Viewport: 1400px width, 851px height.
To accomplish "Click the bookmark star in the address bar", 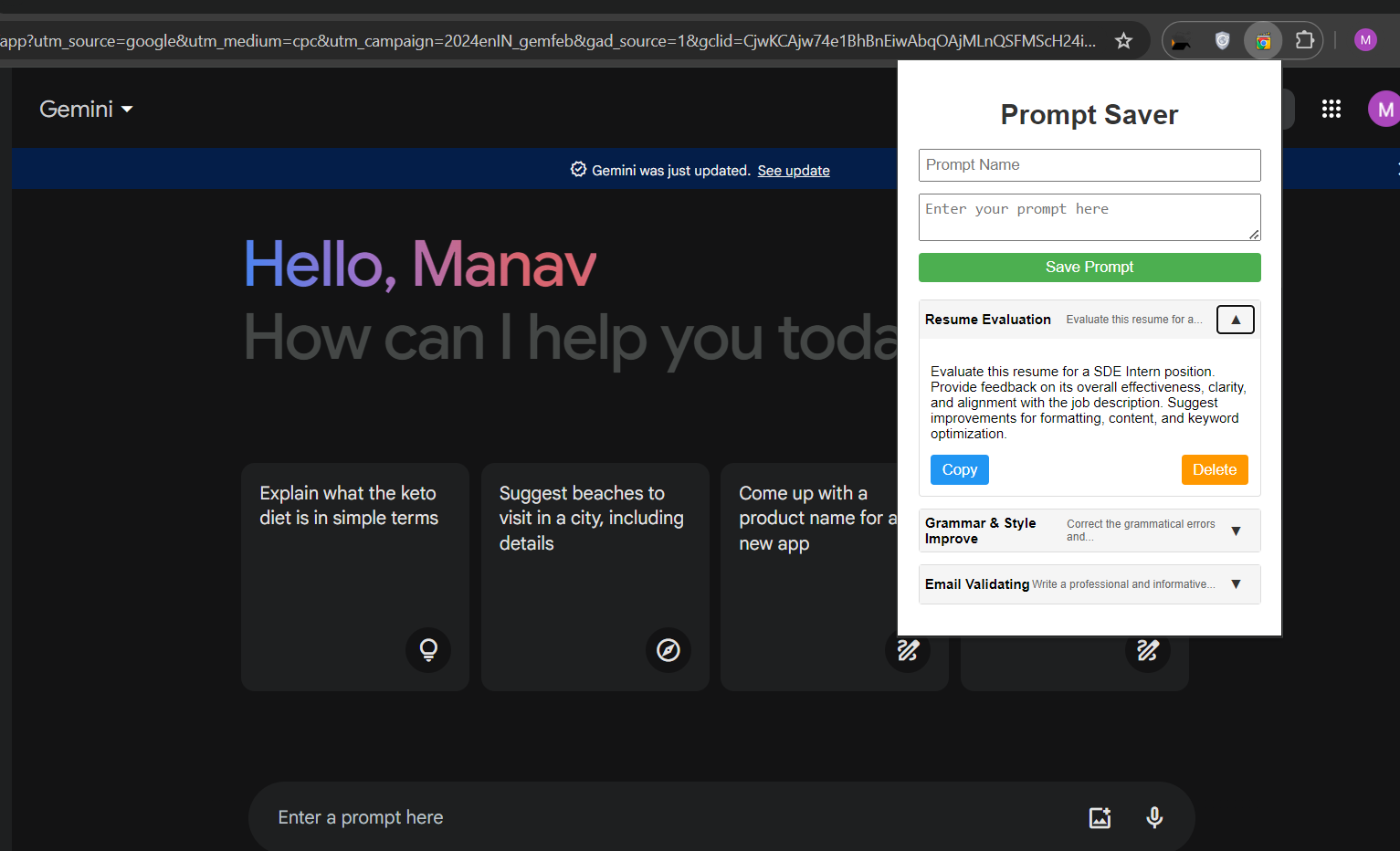I will [1123, 40].
